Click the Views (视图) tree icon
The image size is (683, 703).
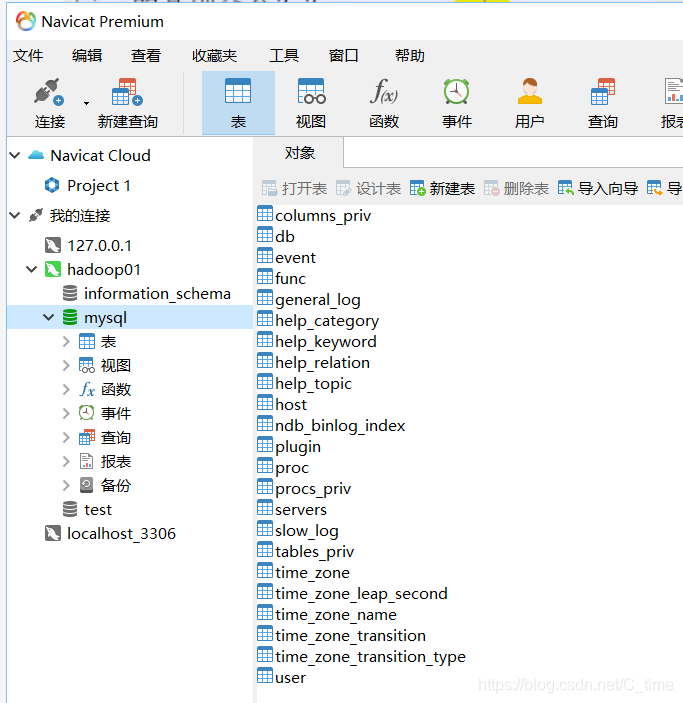click(x=87, y=365)
